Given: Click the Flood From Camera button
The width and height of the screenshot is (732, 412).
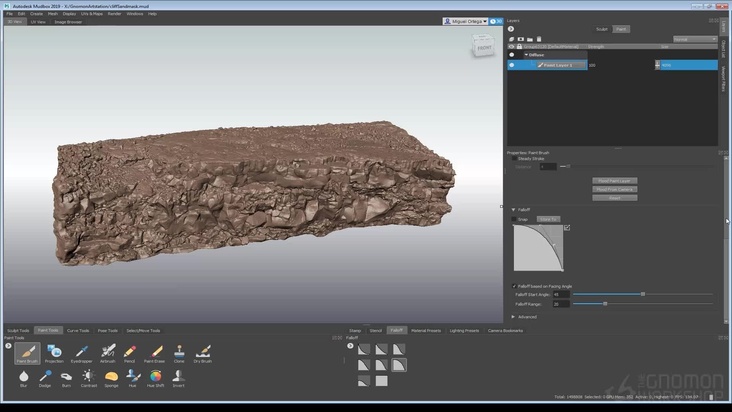Looking at the screenshot, I should [x=614, y=189].
